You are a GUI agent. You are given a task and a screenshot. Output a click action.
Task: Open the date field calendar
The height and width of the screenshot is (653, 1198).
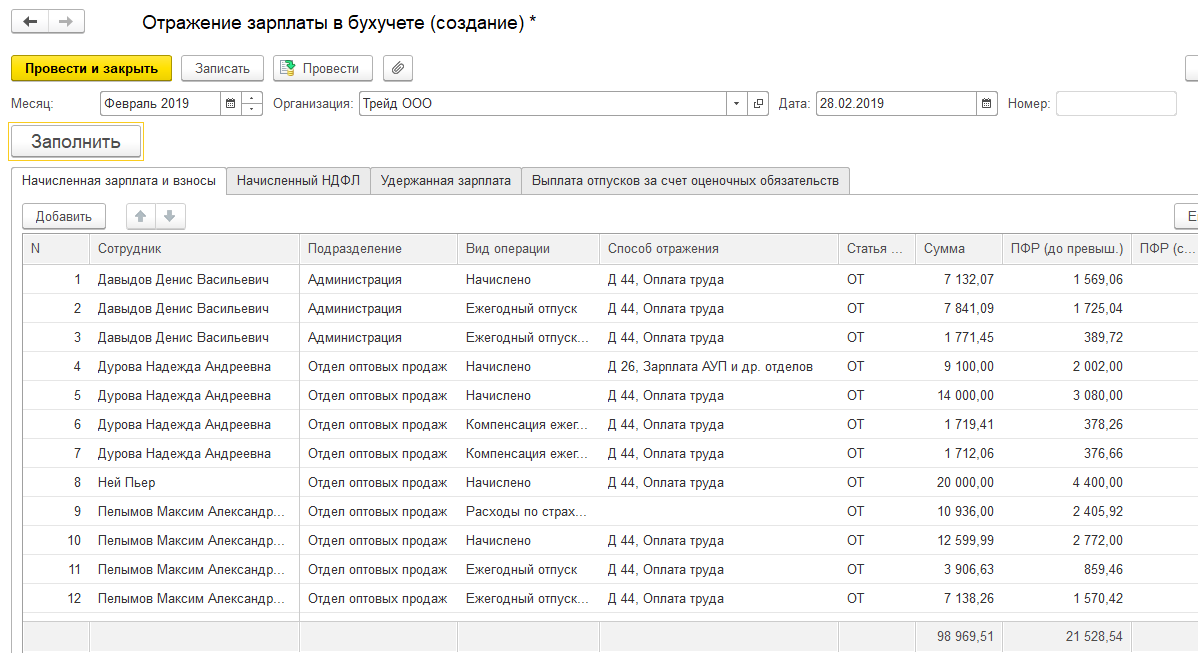(x=987, y=103)
